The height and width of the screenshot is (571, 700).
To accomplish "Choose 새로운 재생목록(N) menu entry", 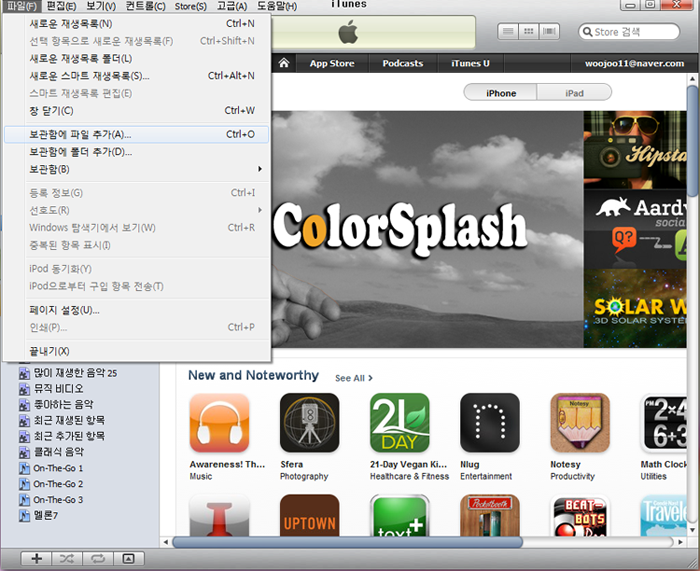I will coord(137,23).
